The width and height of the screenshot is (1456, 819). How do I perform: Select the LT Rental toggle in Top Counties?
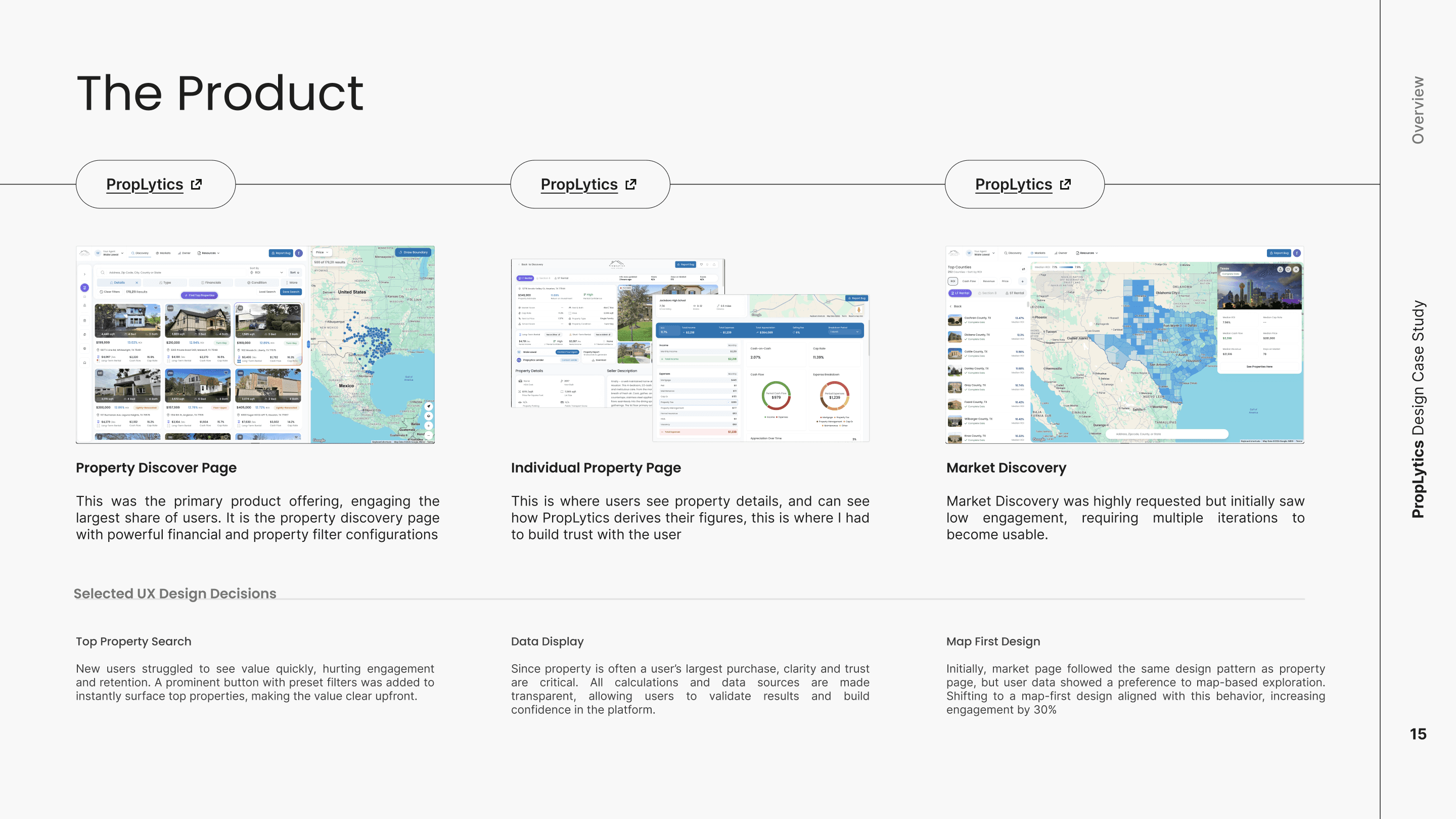[x=961, y=293]
